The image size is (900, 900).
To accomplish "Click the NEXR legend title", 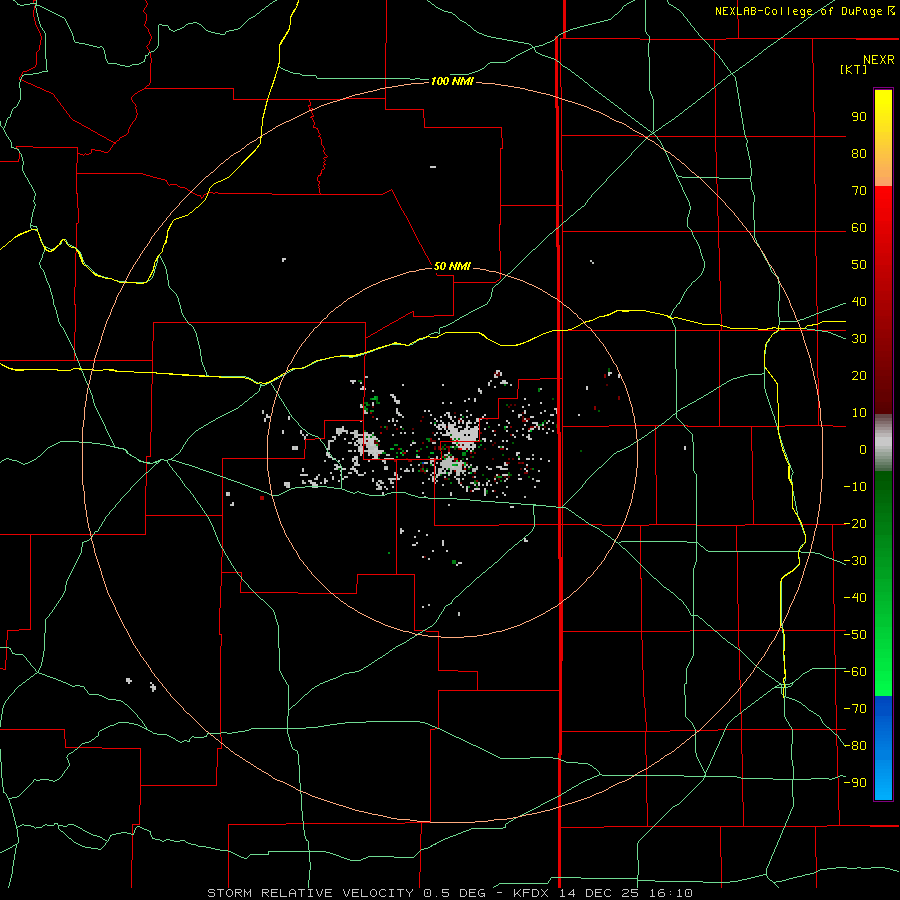I will click(x=879, y=60).
